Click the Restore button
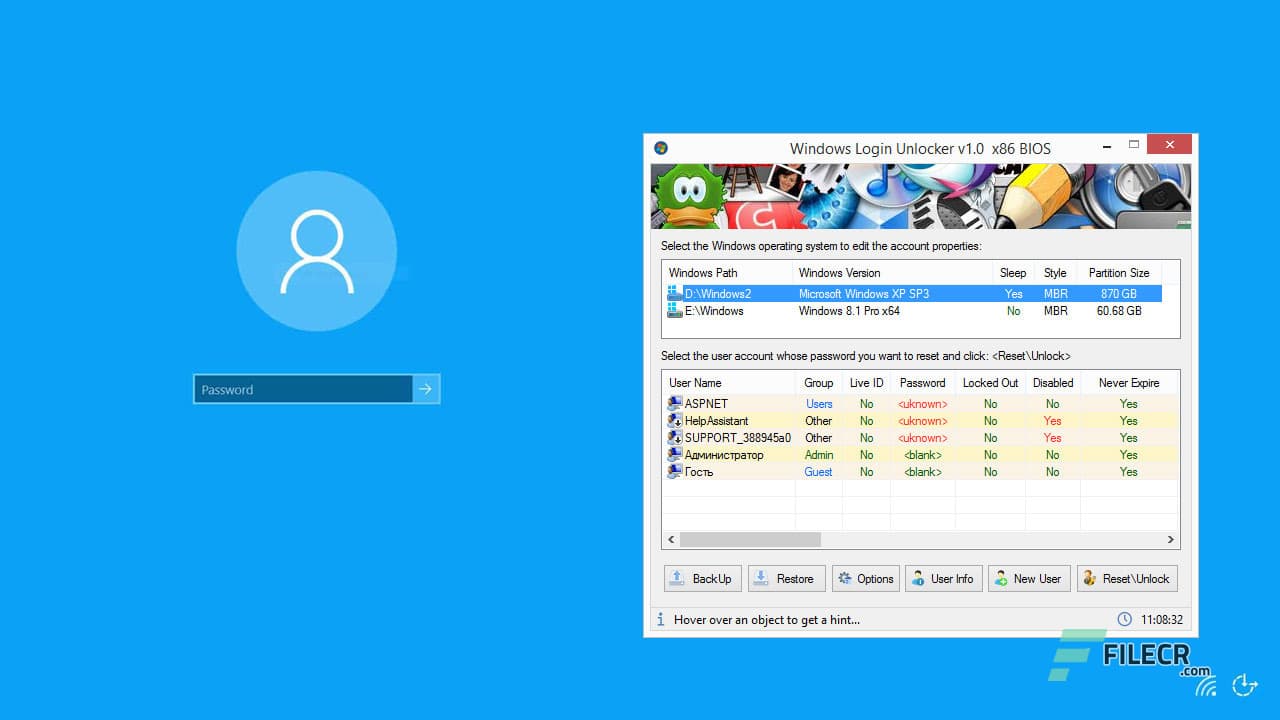The height and width of the screenshot is (720, 1280). pos(787,578)
